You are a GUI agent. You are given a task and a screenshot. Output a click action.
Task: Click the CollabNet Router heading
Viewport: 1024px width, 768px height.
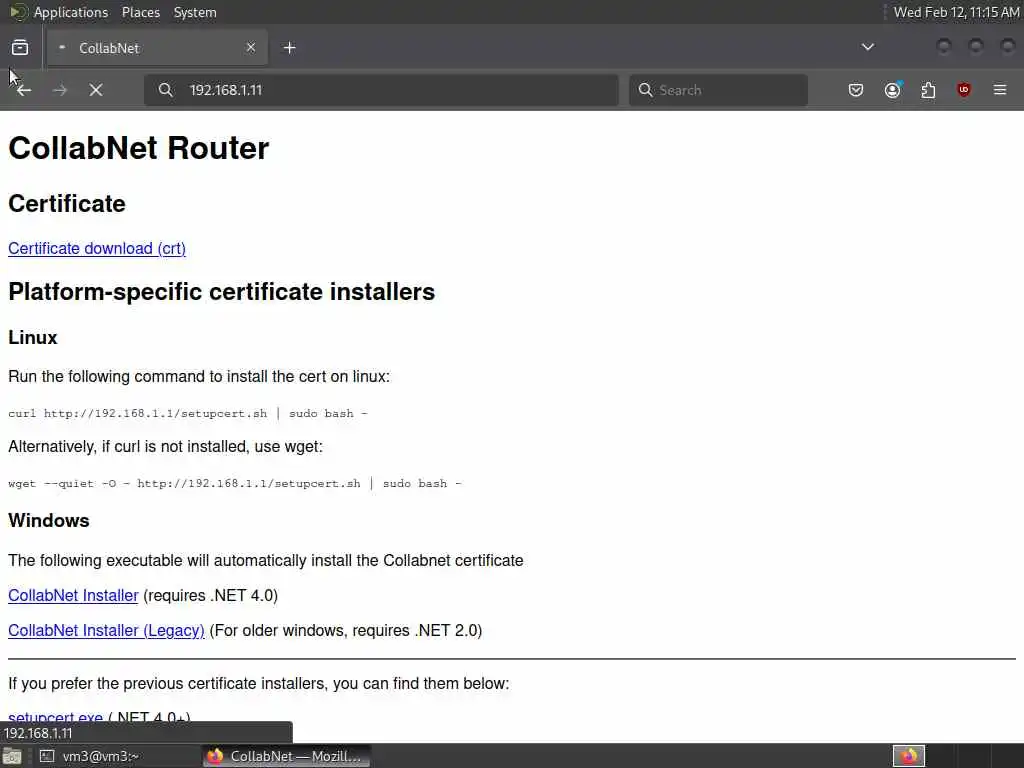pos(138,148)
